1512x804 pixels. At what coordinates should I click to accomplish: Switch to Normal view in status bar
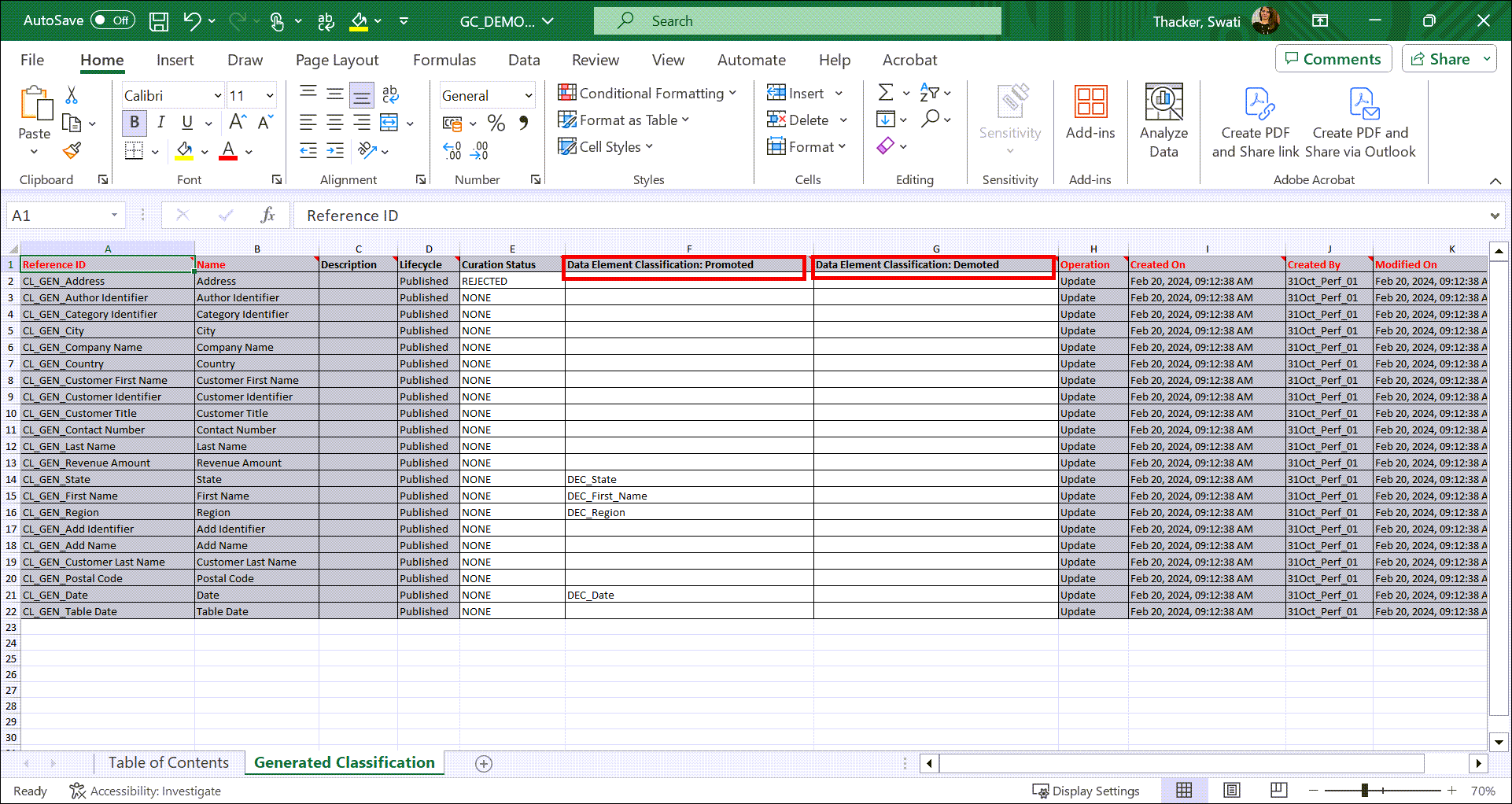coord(1184,791)
